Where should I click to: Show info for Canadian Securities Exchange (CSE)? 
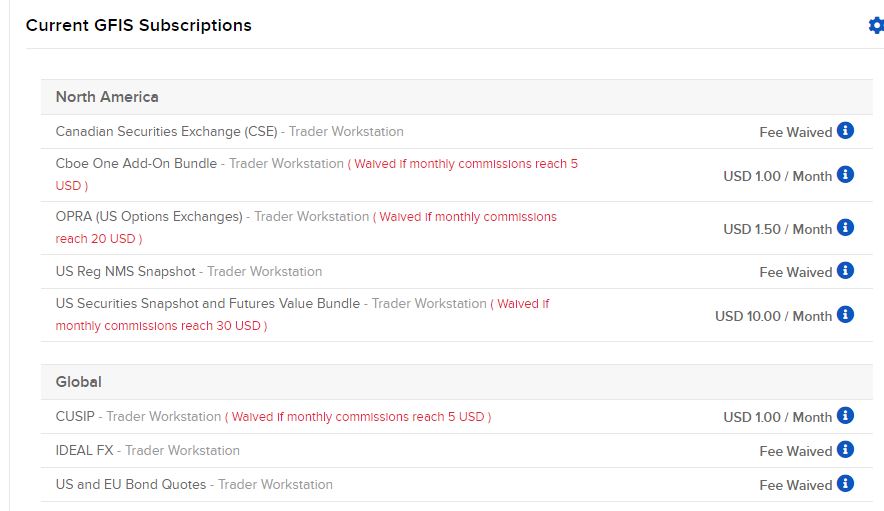pos(845,130)
